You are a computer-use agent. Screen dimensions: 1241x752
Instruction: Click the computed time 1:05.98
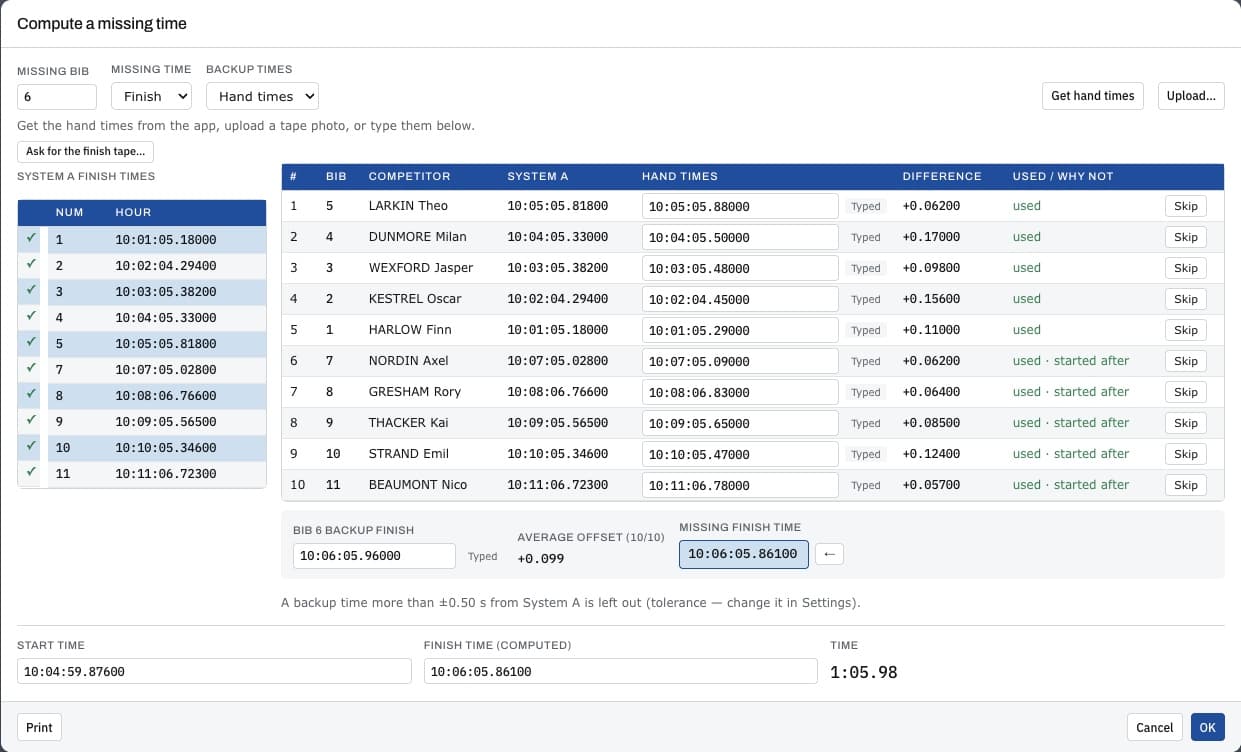click(x=864, y=672)
